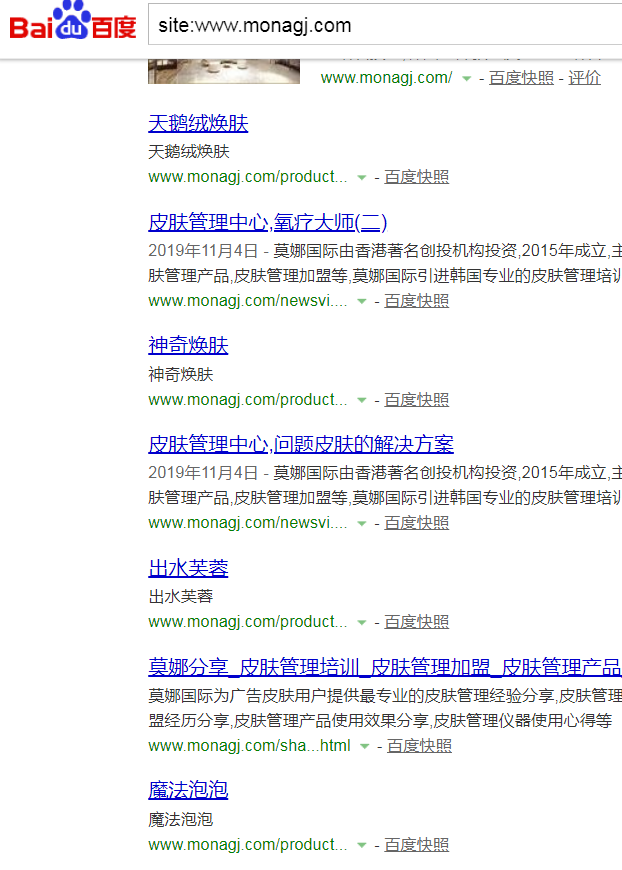Viewport: 622px width, 870px height.
Task: Click plain text 神奇焕肤 description
Action: (x=181, y=374)
